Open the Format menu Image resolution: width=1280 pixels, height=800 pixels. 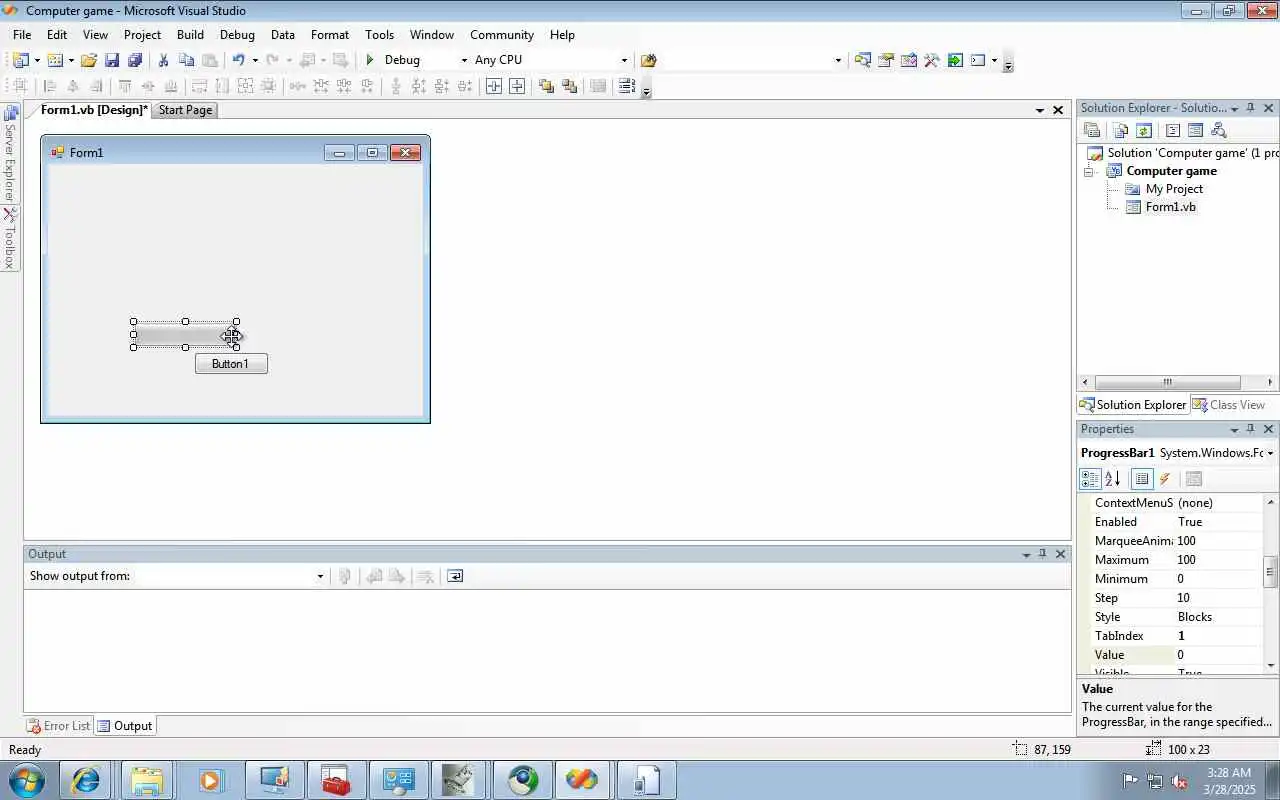pyautogui.click(x=330, y=34)
